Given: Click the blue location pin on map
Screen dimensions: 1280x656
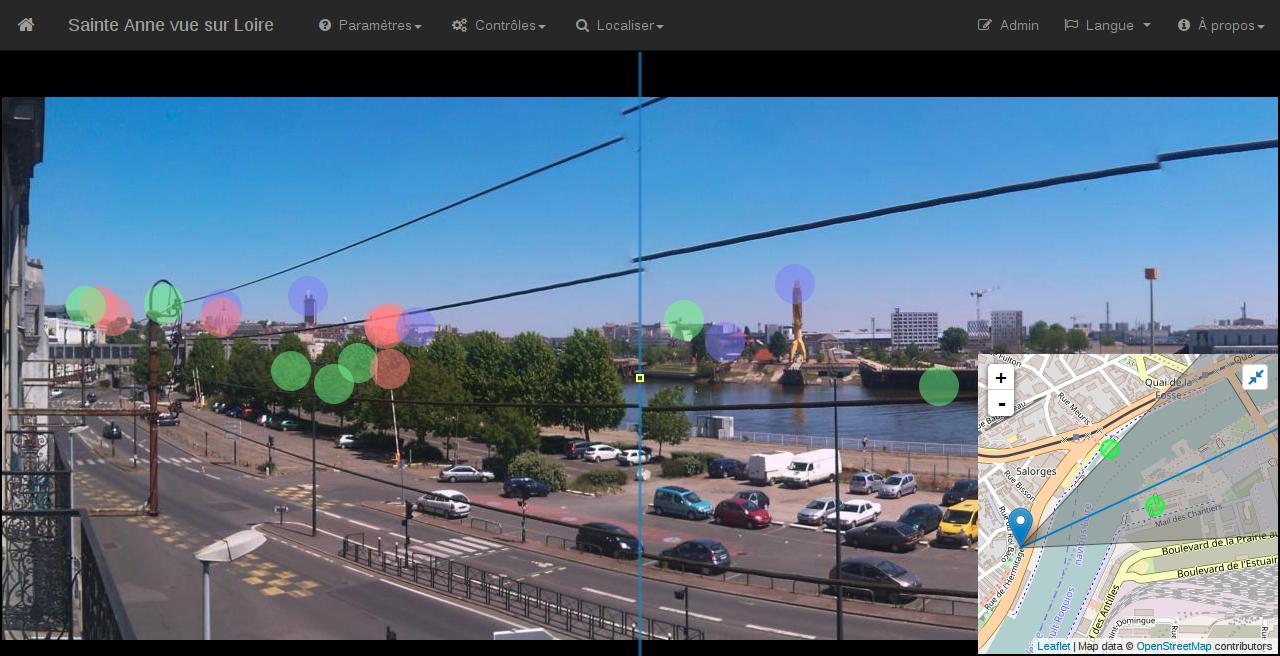Looking at the screenshot, I should [x=1020, y=525].
